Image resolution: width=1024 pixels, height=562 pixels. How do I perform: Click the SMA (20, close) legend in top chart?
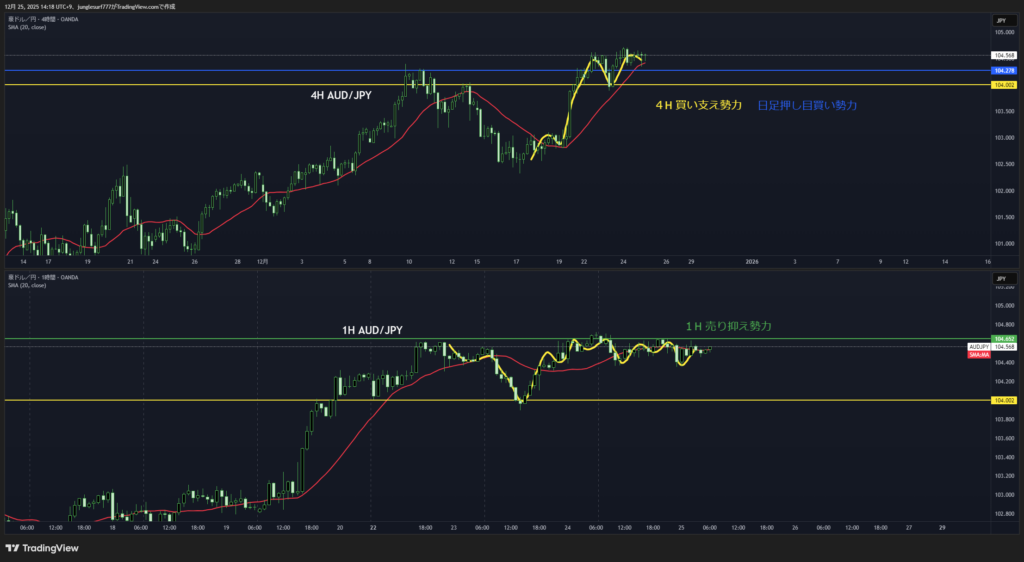[x=27, y=27]
